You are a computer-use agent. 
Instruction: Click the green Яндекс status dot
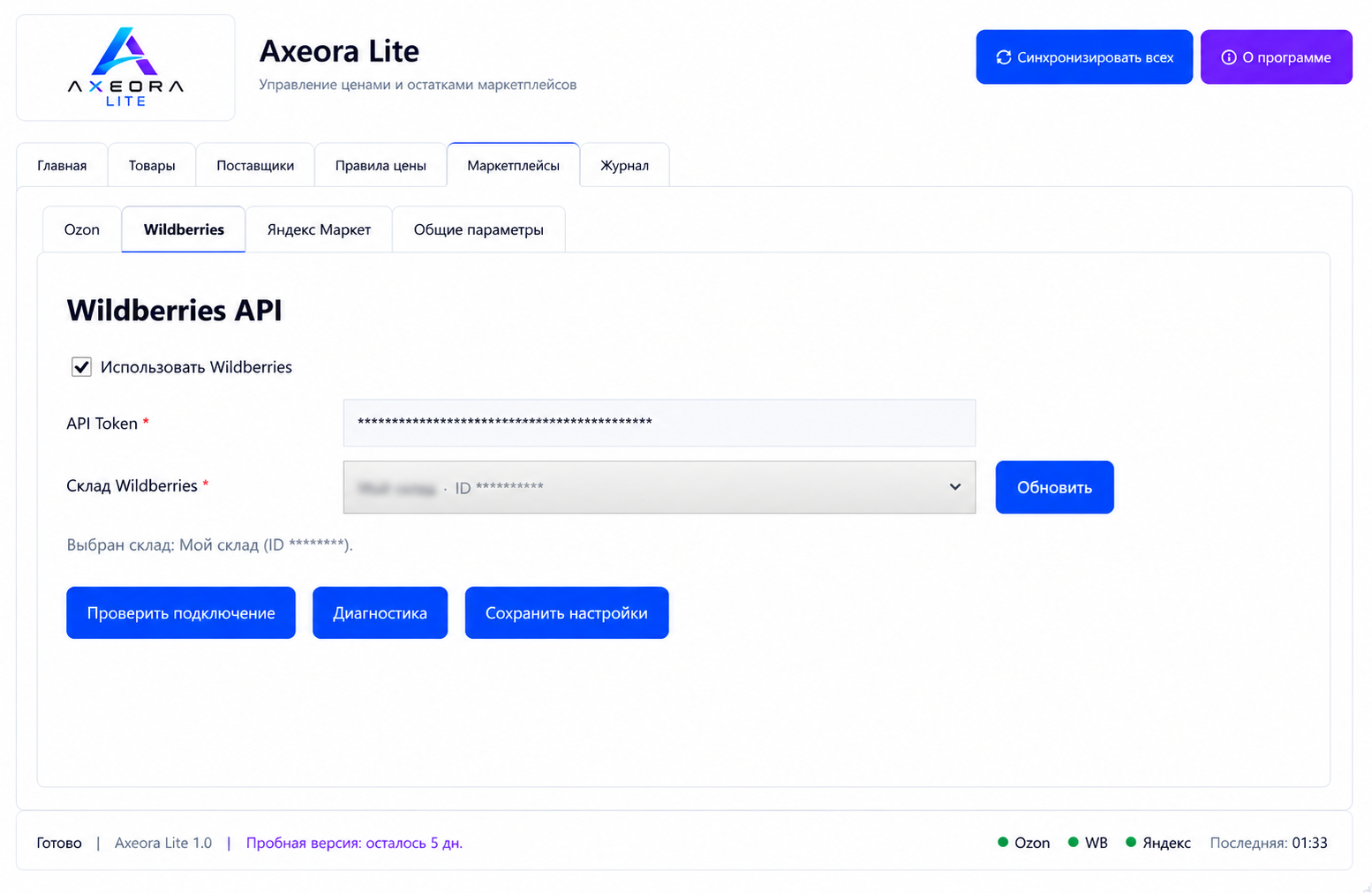[x=1131, y=842]
